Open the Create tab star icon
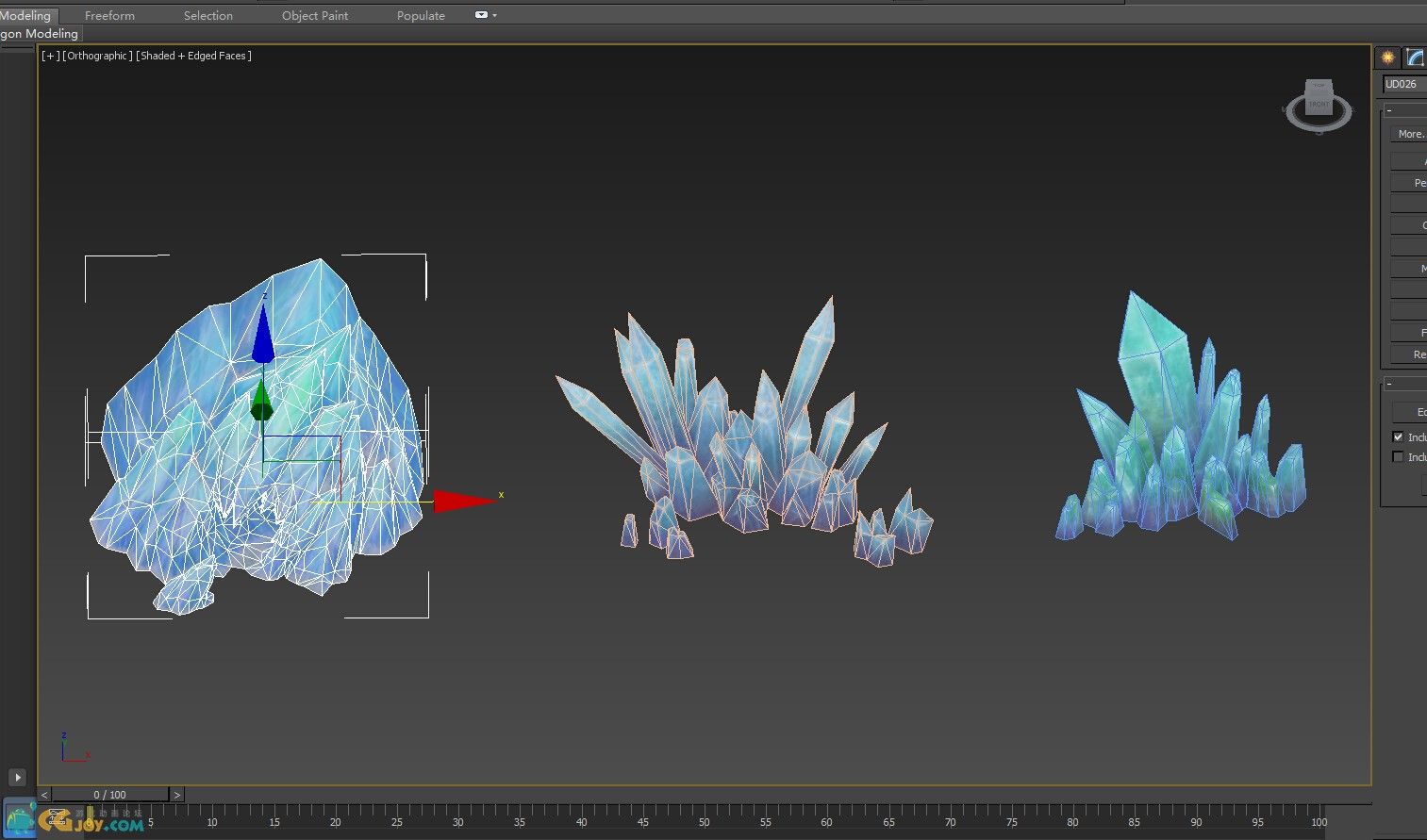The image size is (1427, 840). pyautogui.click(x=1387, y=58)
